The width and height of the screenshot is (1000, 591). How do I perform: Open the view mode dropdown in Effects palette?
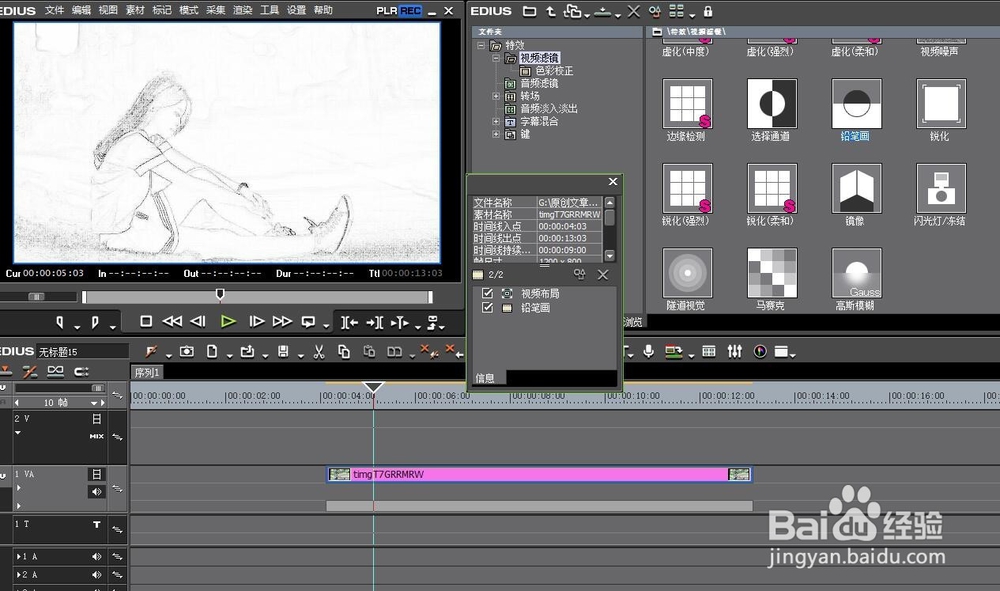(692, 15)
